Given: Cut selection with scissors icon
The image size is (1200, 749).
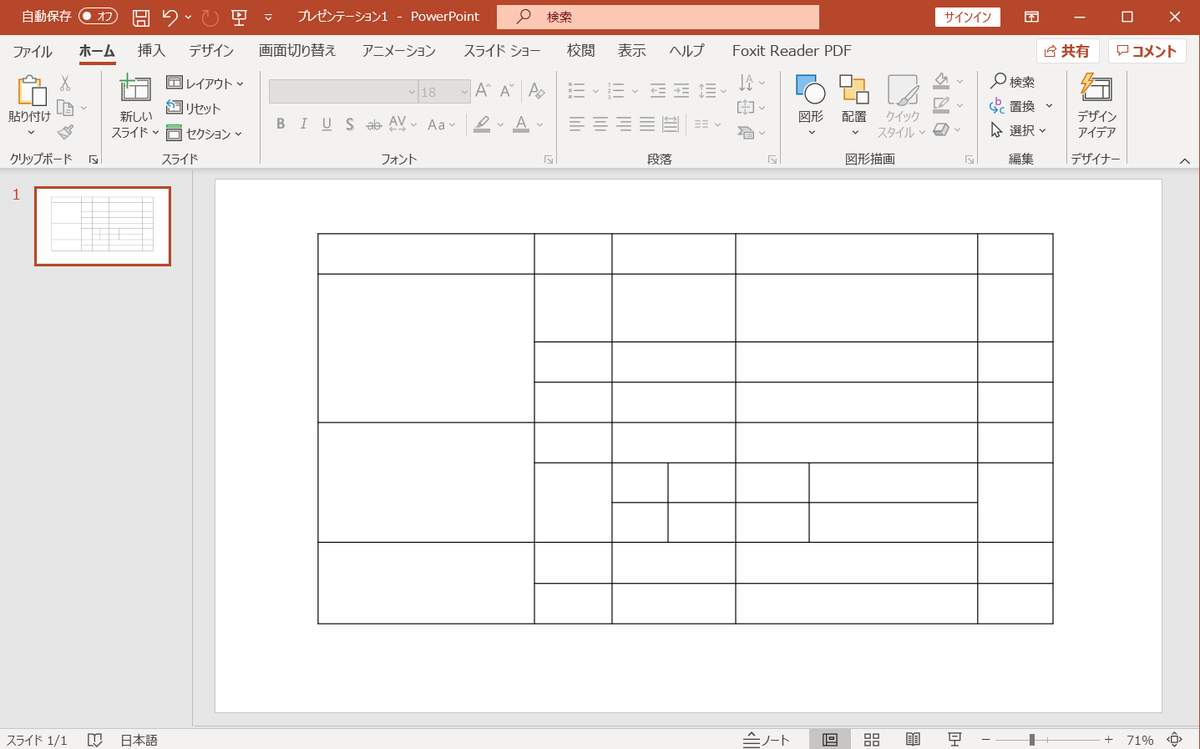Looking at the screenshot, I should pos(65,83).
